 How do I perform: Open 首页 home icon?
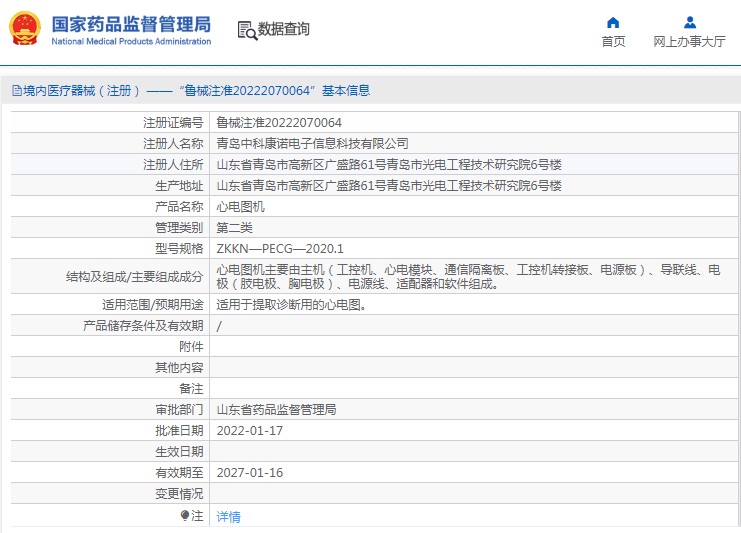[613, 22]
